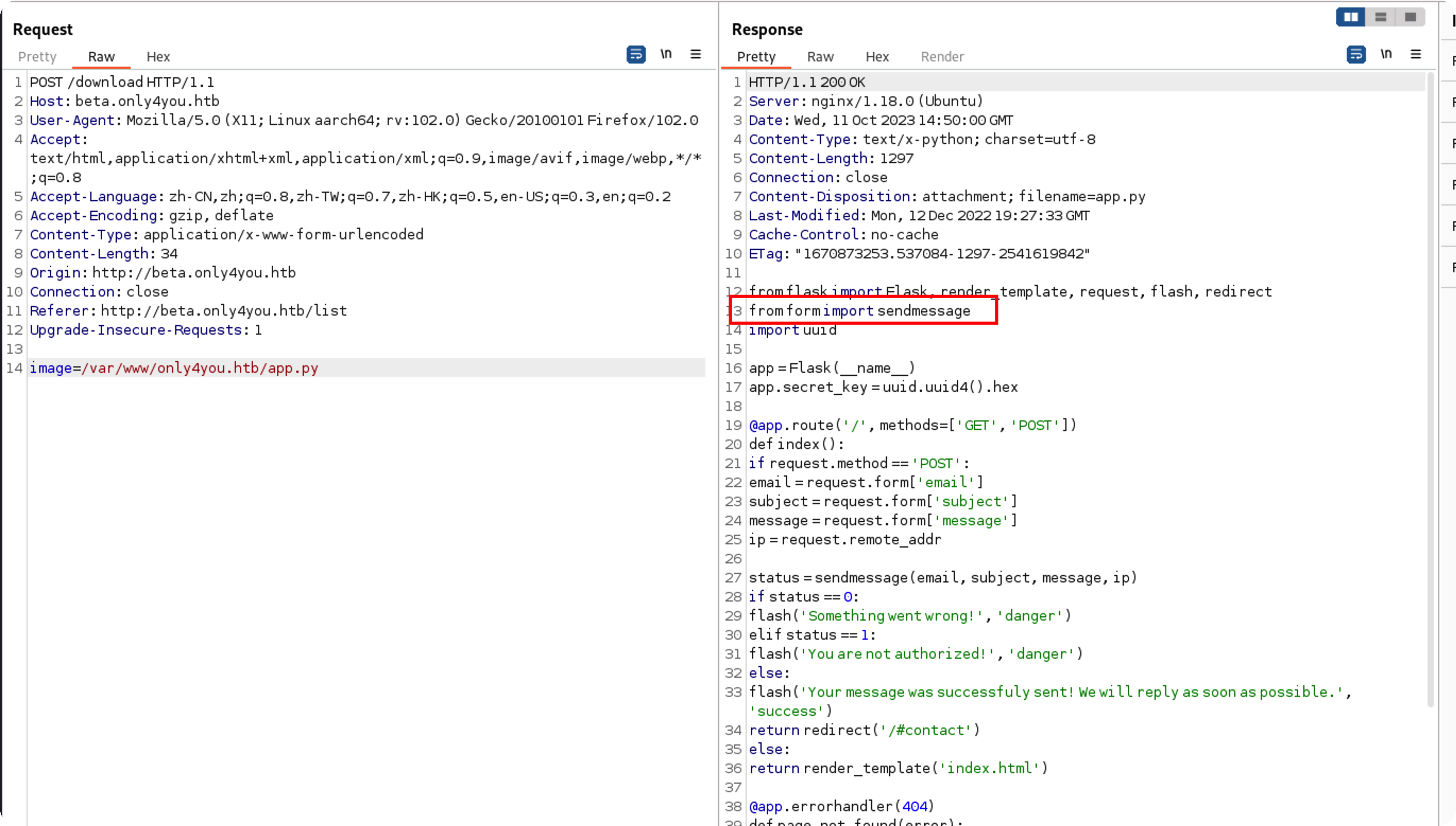Screen dimensions: 1456x826
Task: Click the image parameter value in request body
Action: coord(200,368)
